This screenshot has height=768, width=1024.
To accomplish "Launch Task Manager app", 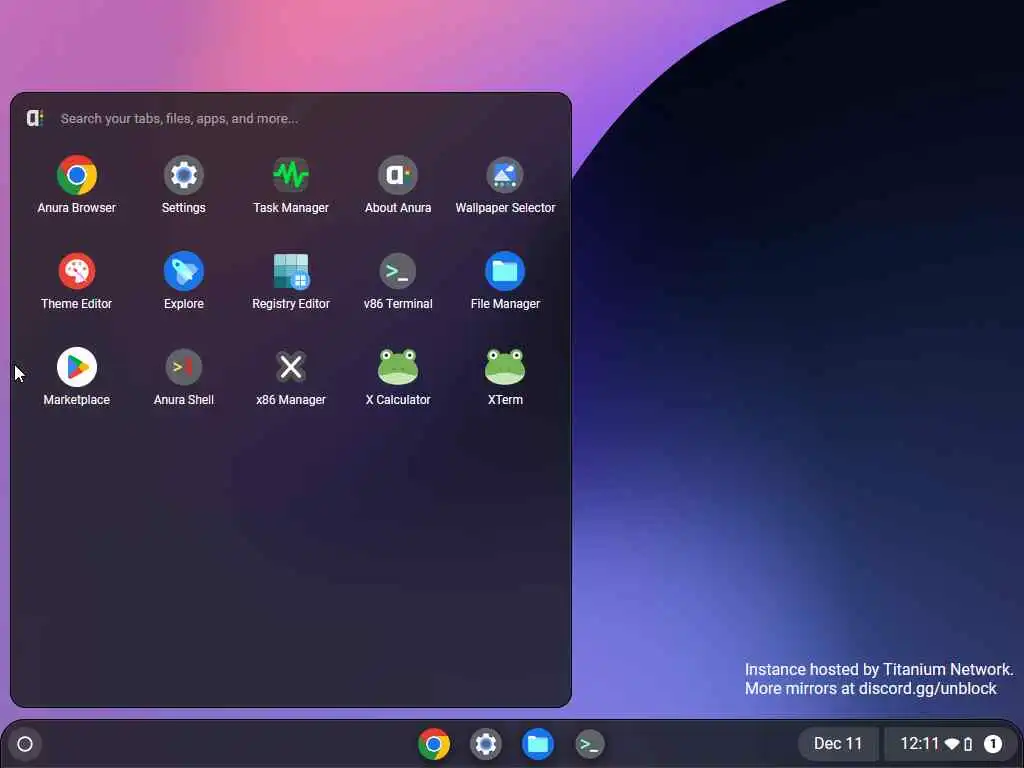I will (x=291, y=185).
